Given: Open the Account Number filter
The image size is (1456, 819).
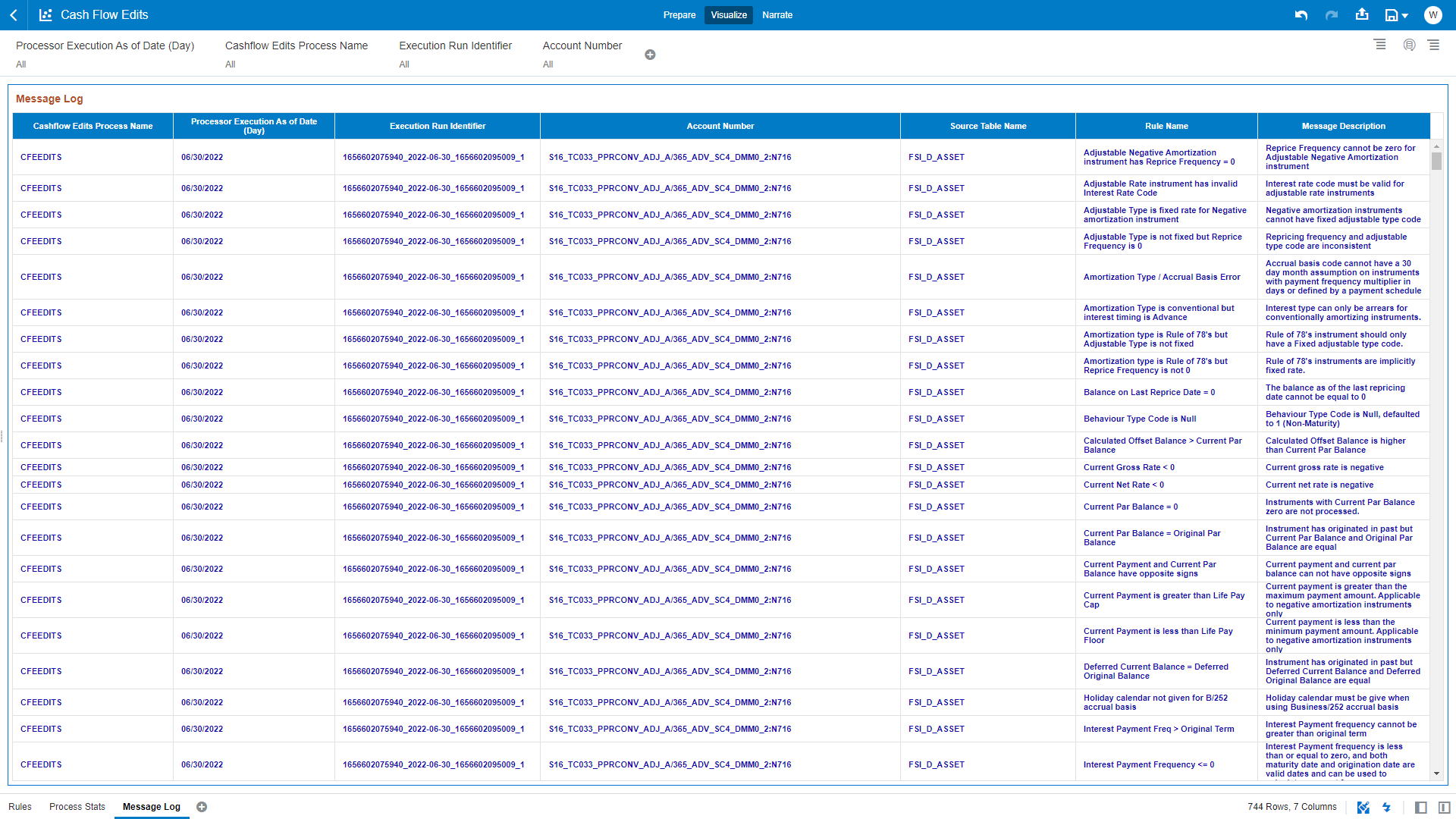Looking at the screenshot, I should (x=582, y=54).
